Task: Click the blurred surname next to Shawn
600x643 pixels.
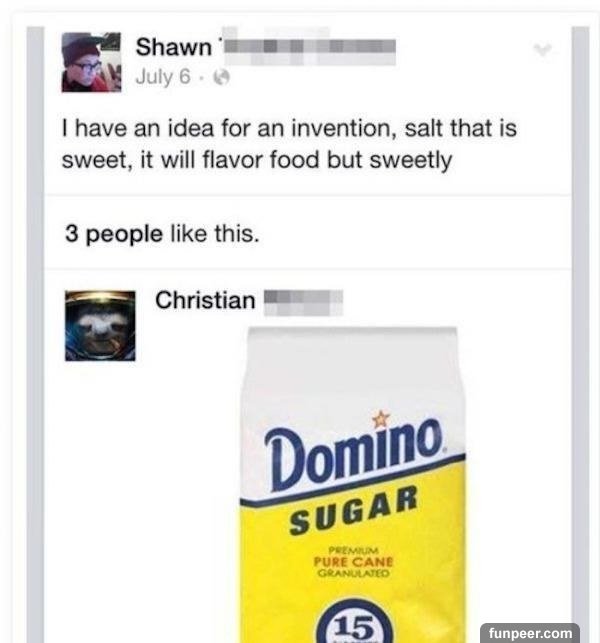Action: [308, 46]
